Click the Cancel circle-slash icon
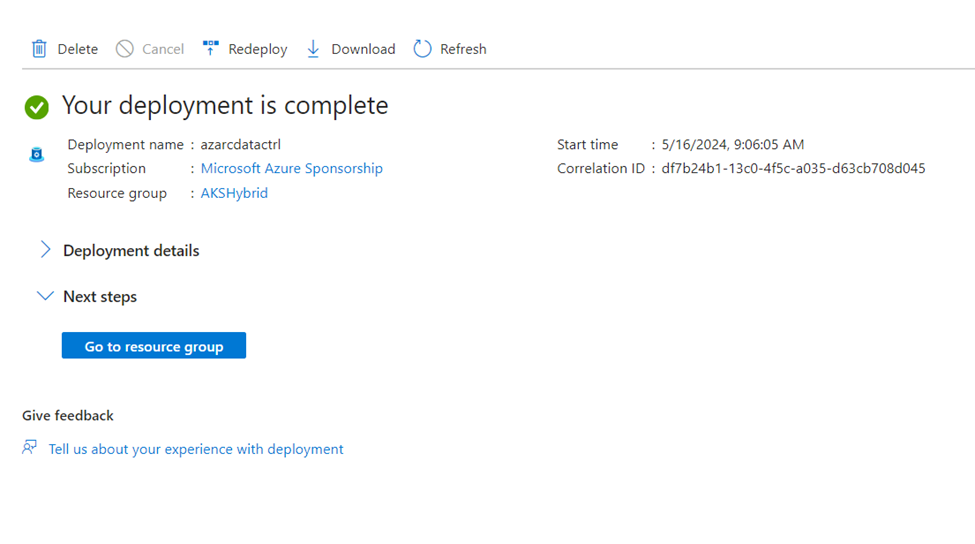975x544 pixels. coord(124,48)
